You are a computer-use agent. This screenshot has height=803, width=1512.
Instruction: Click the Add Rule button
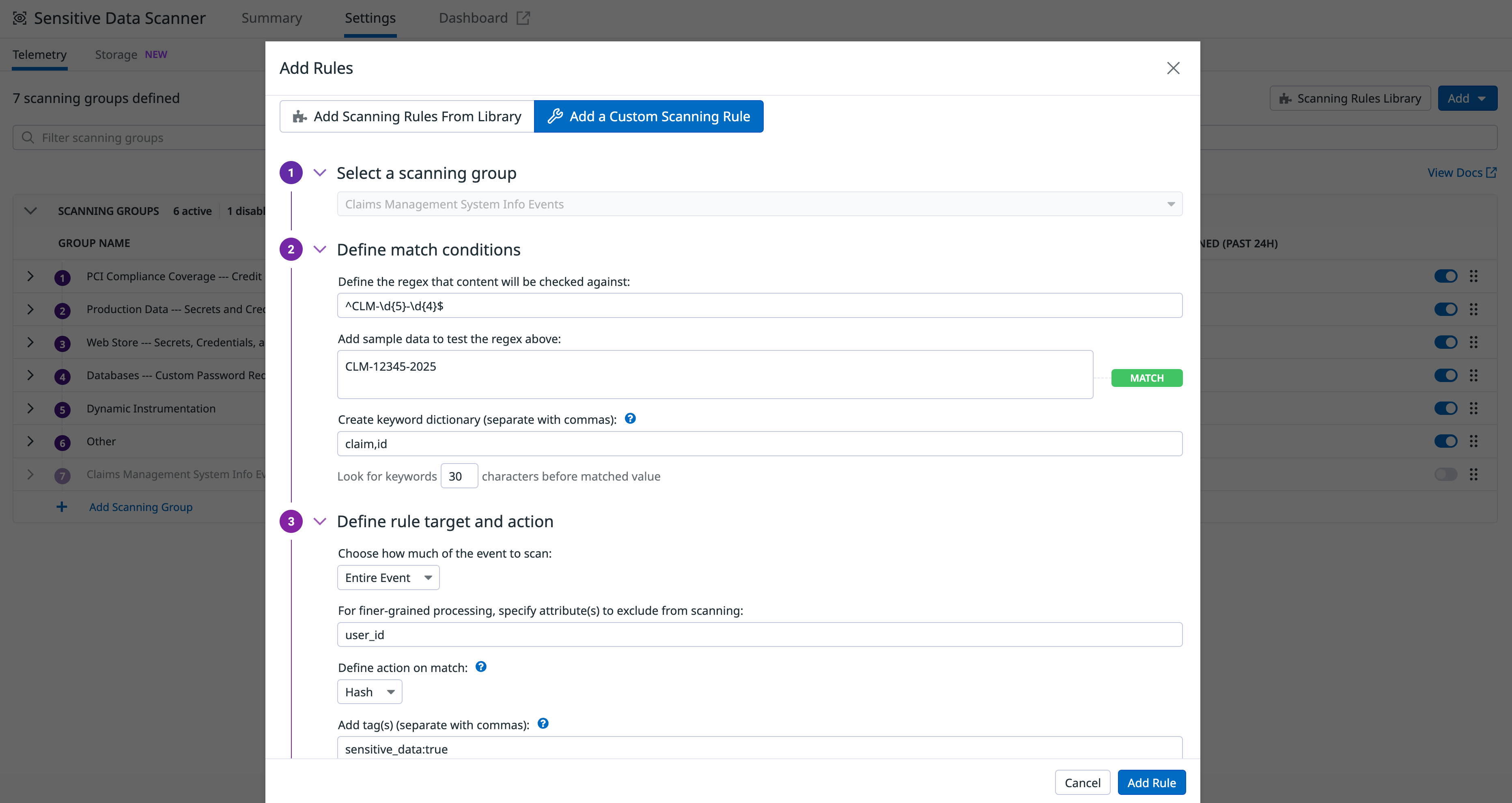point(1151,782)
